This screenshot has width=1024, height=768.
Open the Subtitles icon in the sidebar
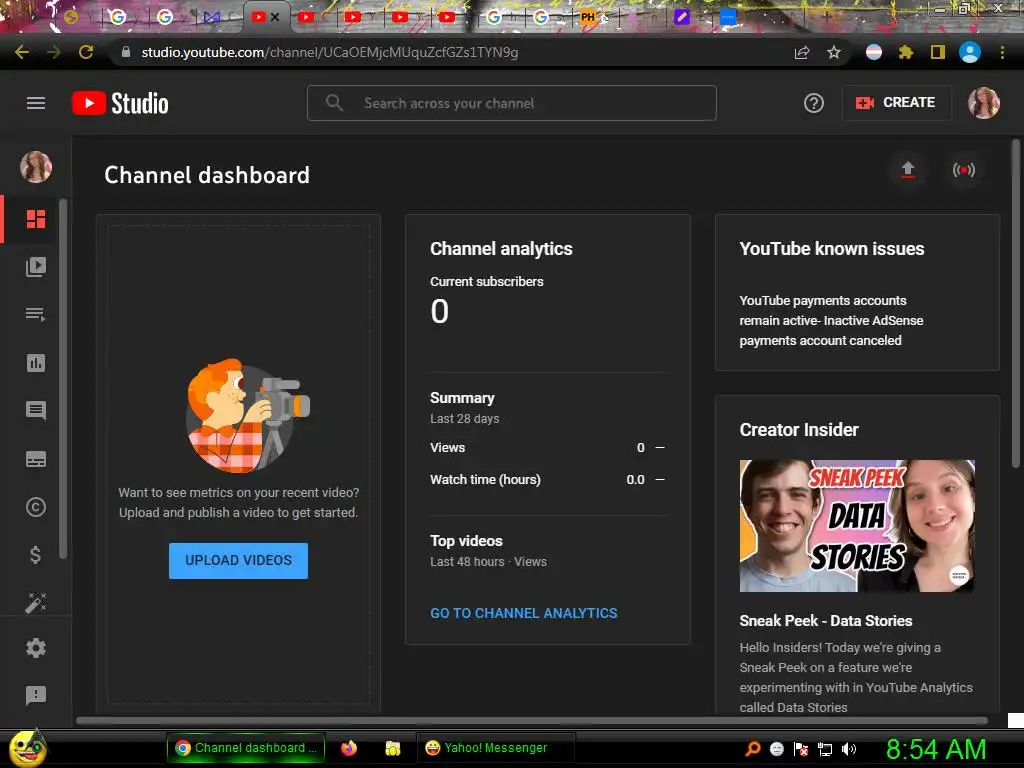point(36,459)
